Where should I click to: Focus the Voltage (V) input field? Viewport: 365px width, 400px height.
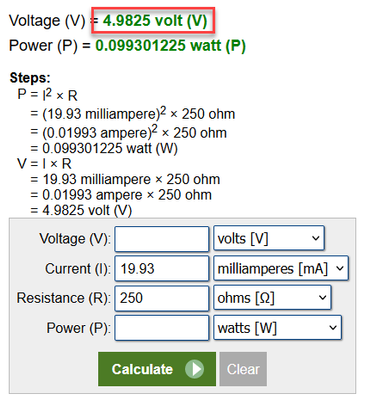pyautogui.click(x=162, y=239)
